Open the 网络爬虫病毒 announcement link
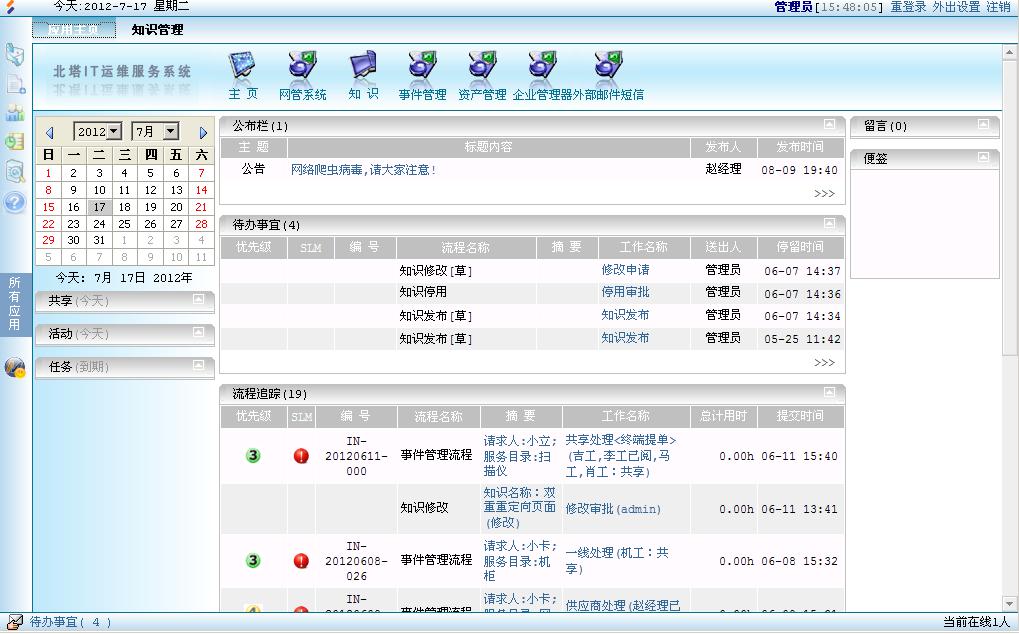 tap(363, 170)
